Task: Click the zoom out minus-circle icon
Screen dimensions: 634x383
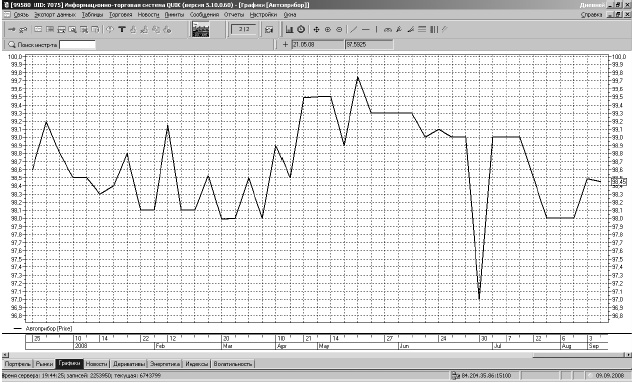Action: [x=339, y=30]
